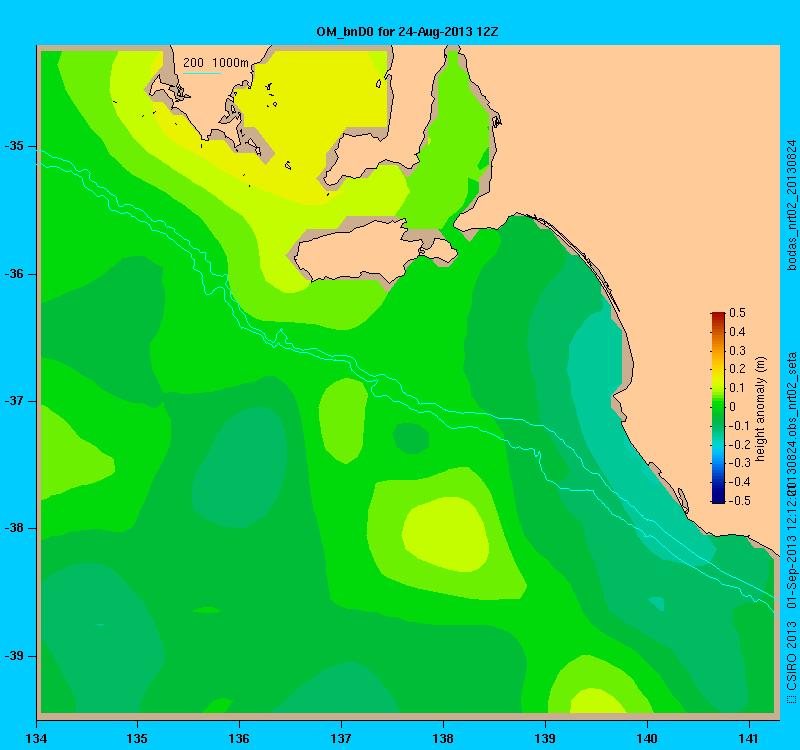The height and width of the screenshot is (750, 800).
Task: Click the '138' longitude axis label
Action: [443, 738]
